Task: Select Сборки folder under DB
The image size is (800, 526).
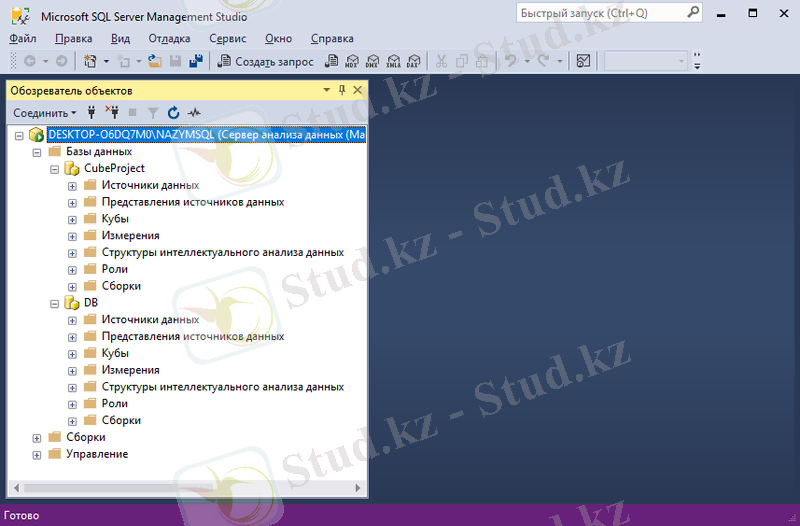Action: (x=121, y=420)
